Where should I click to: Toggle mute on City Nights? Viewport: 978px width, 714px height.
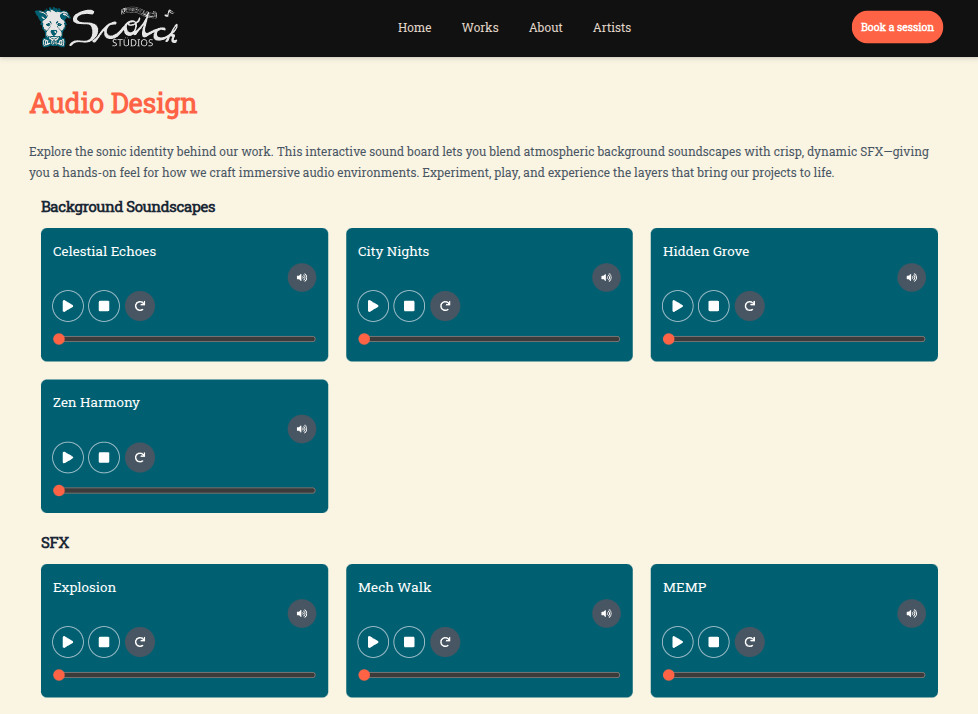606,278
